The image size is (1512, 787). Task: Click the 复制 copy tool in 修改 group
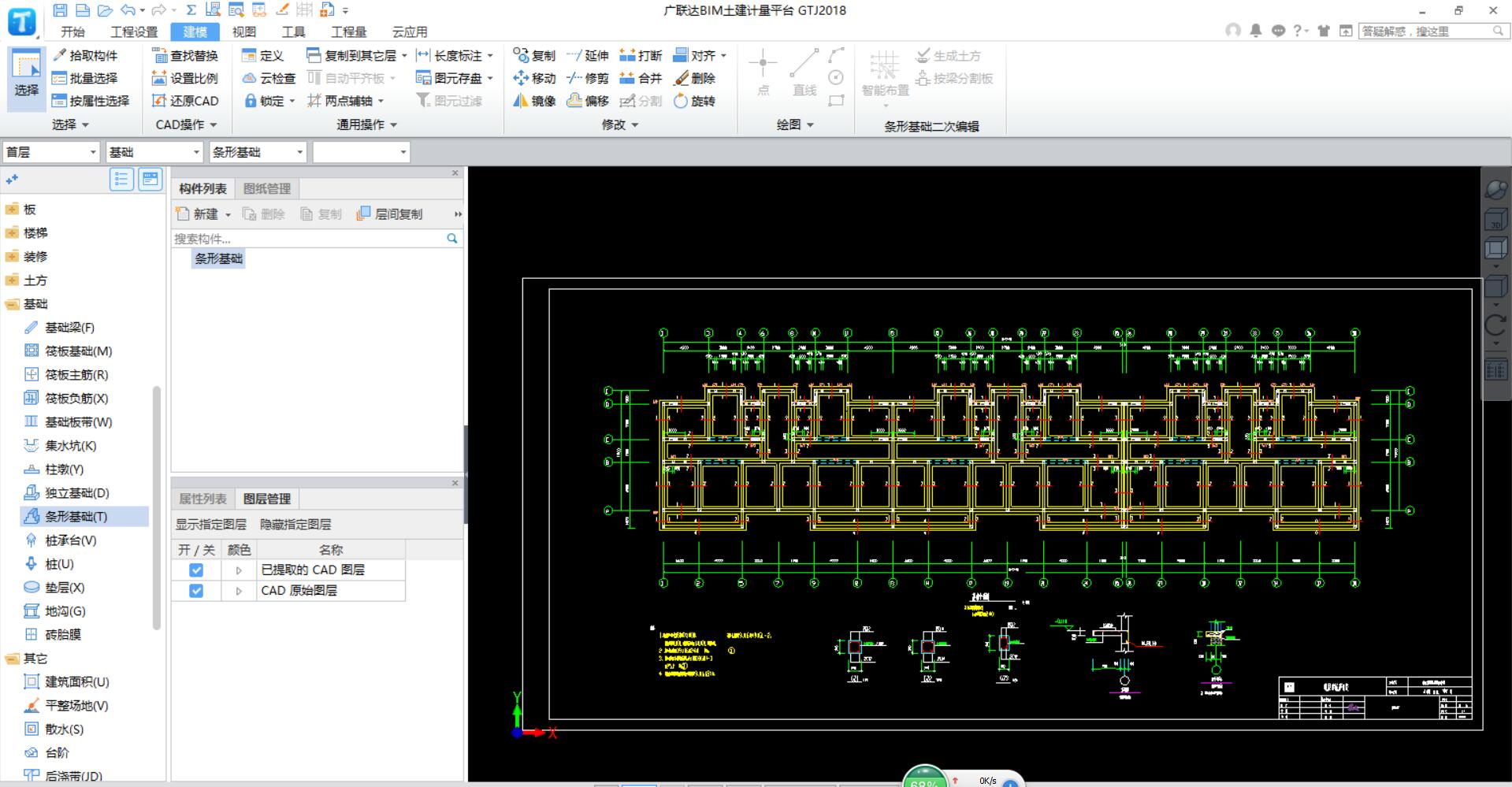(534, 55)
